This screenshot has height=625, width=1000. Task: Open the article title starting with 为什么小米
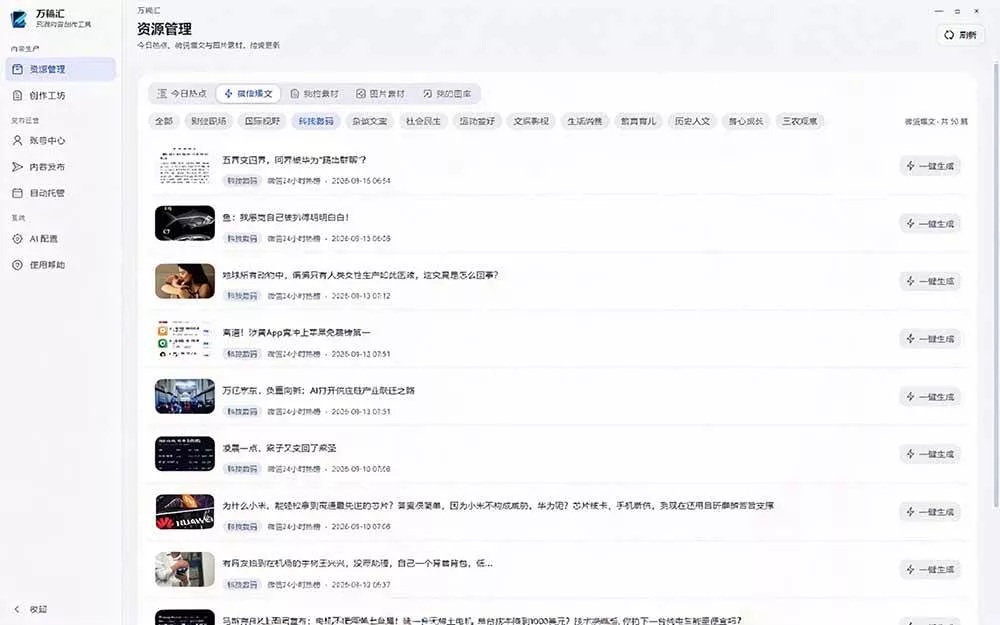(498, 506)
